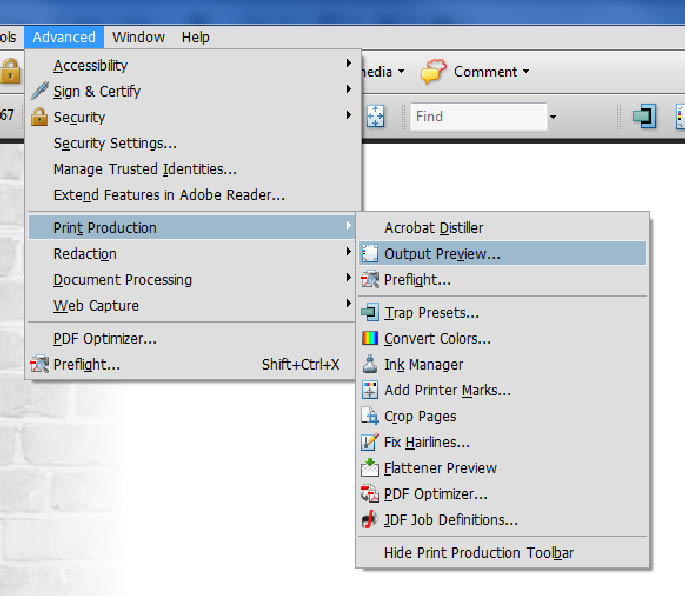
Task: Open the Comment dropdown arrow
Action: (526, 71)
